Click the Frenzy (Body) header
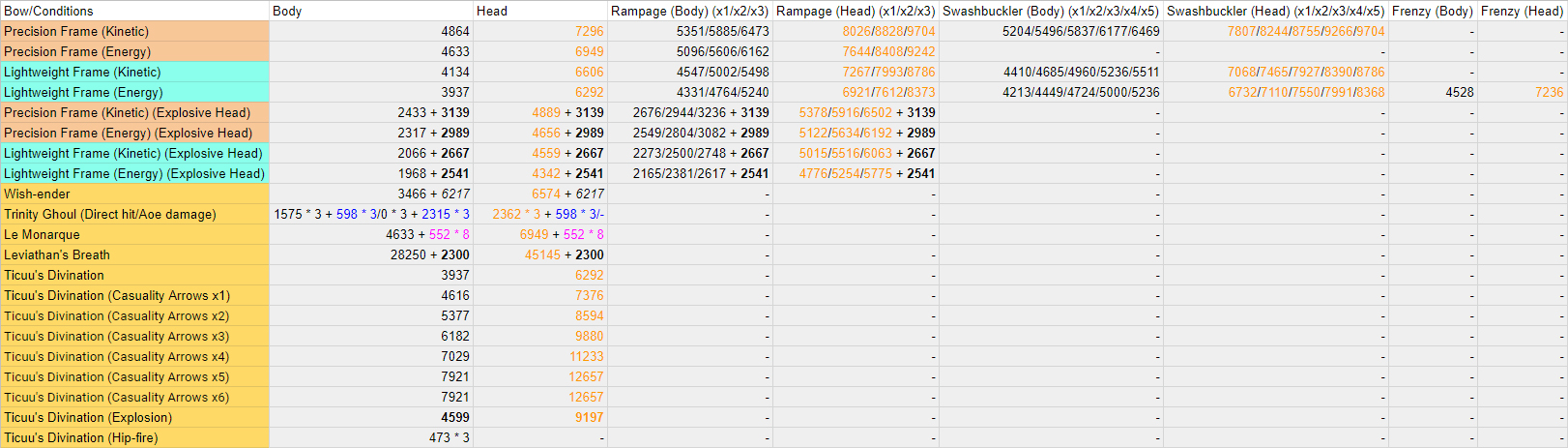The width and height of the screenshot is (1568, 448). (1433, 11)
